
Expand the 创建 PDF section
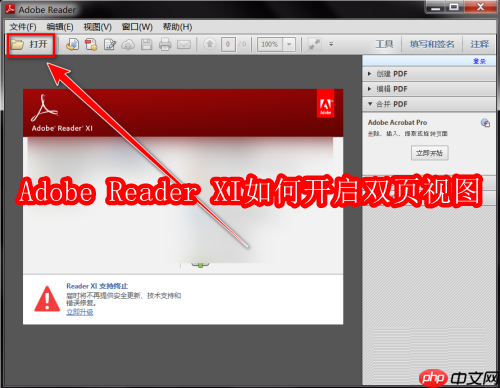pyautogui.click(x=429, y=74)
